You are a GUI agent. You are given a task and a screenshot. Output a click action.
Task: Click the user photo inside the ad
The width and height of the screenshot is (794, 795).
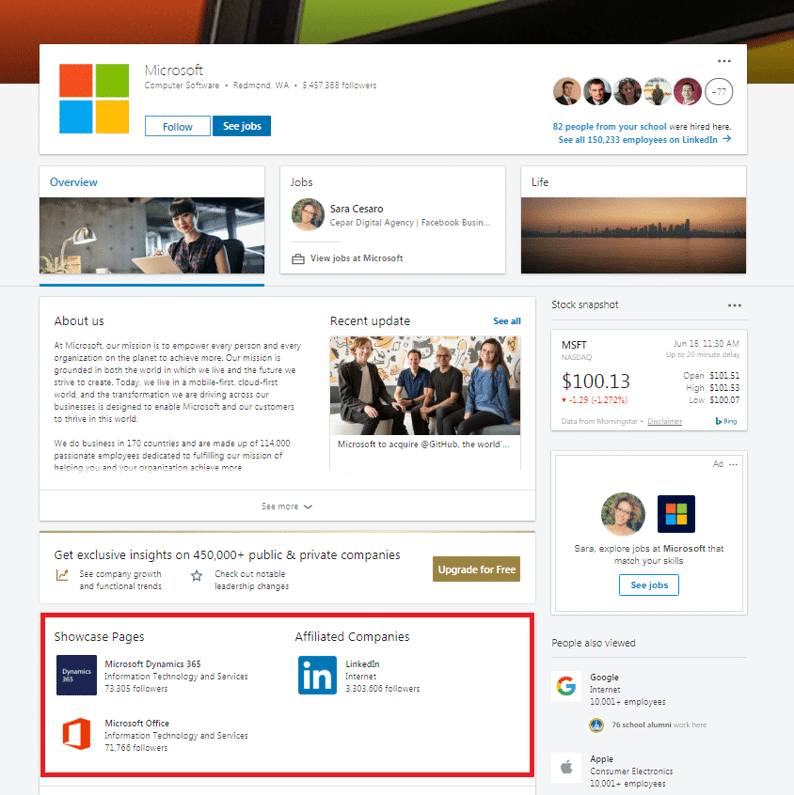[623, 514]
